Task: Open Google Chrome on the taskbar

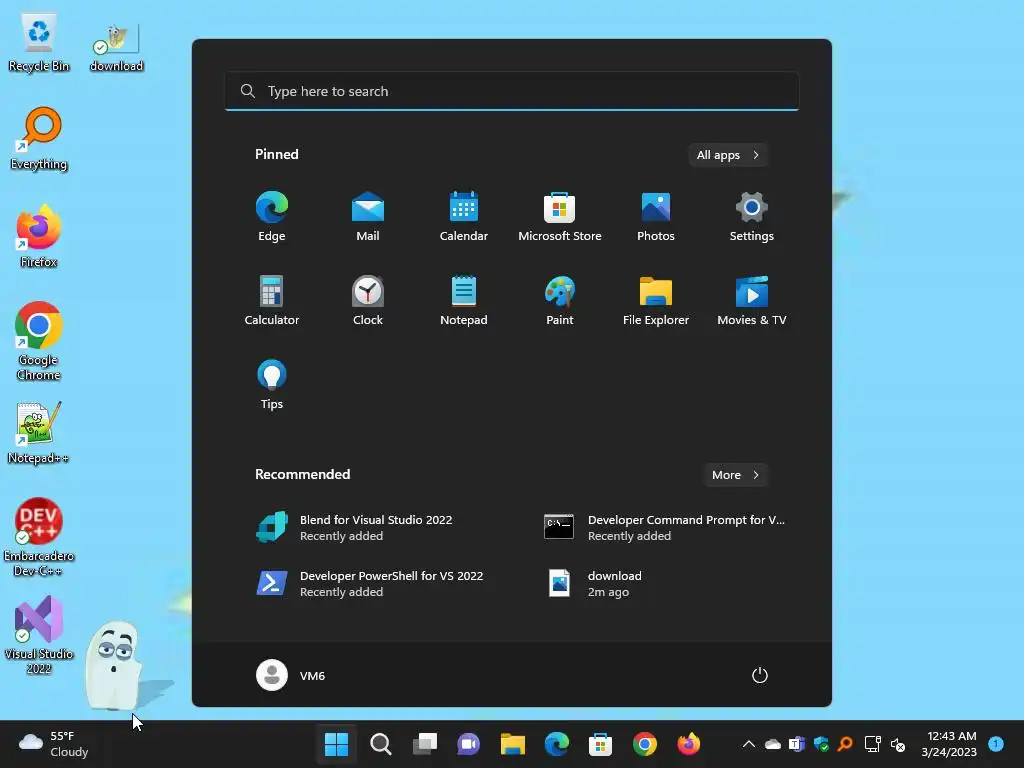Action: 645,744
